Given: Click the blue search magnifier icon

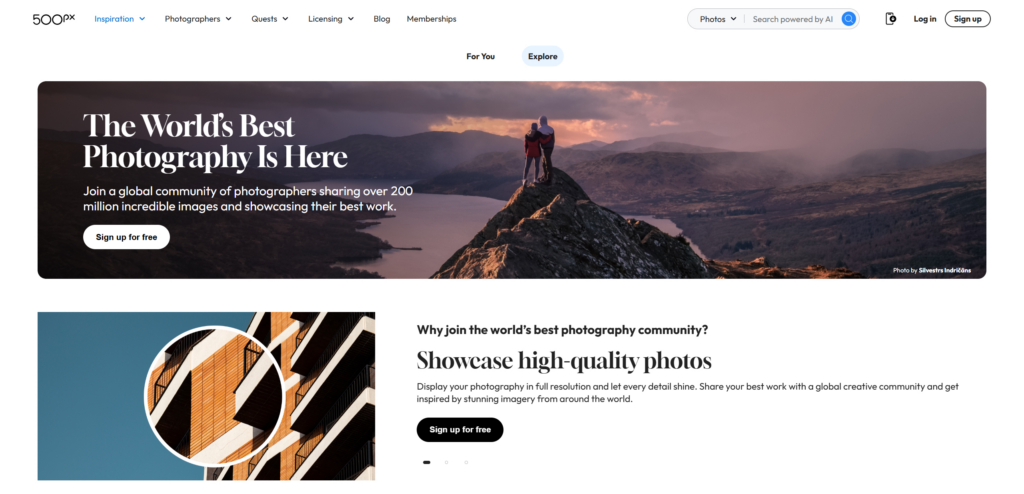Looking at the screenshot, I should click(848, 19).
